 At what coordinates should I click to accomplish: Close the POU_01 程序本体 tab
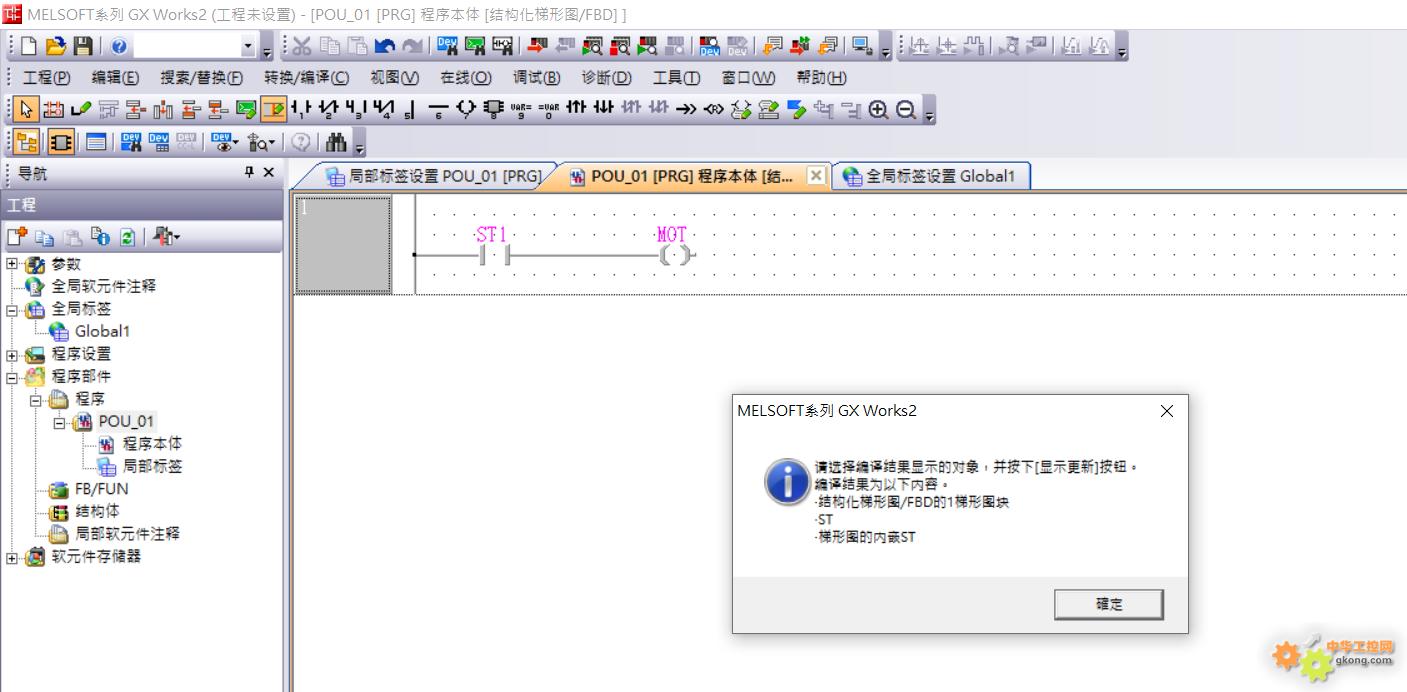816,176
